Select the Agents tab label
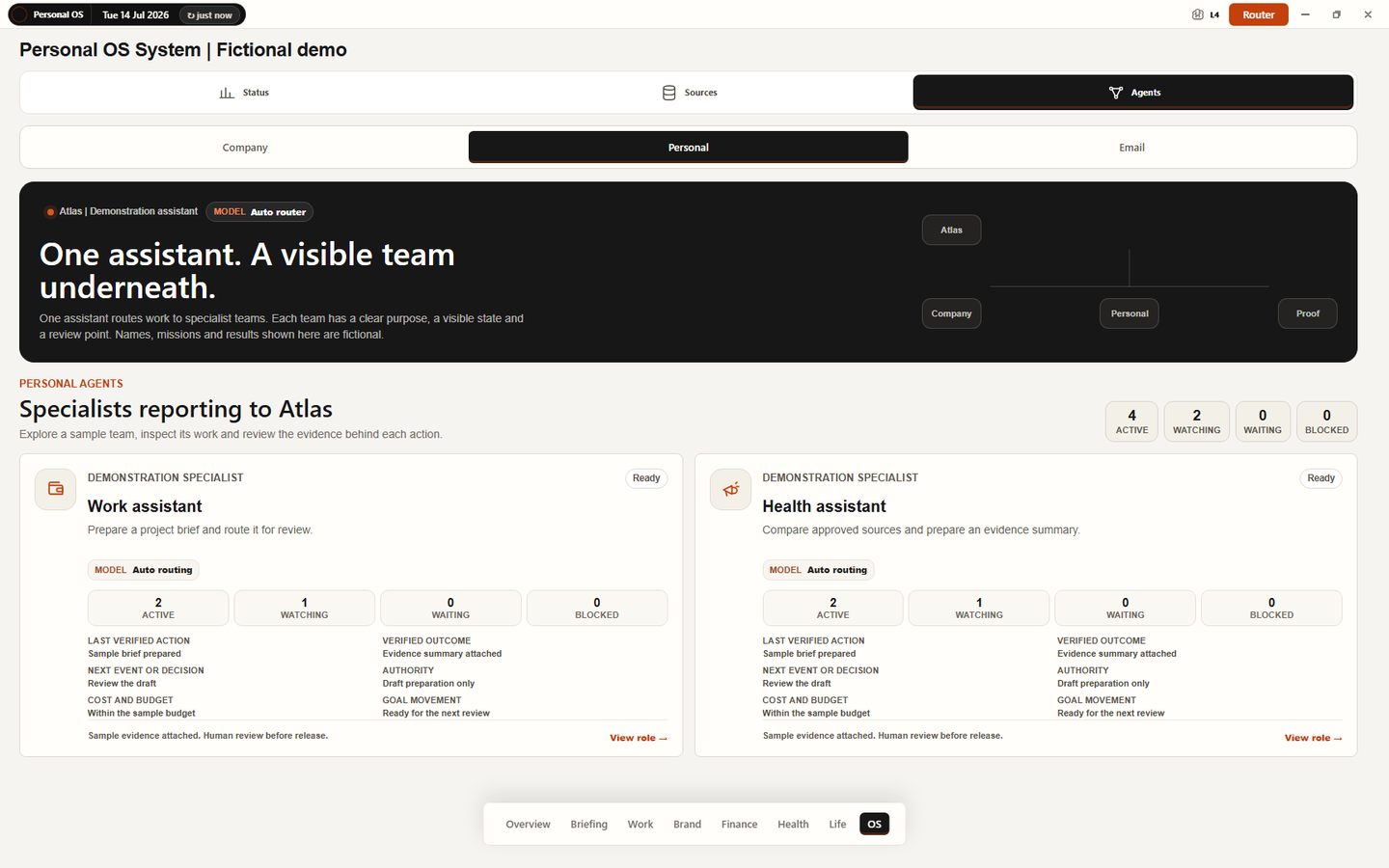 click(x=1146, y=93)
